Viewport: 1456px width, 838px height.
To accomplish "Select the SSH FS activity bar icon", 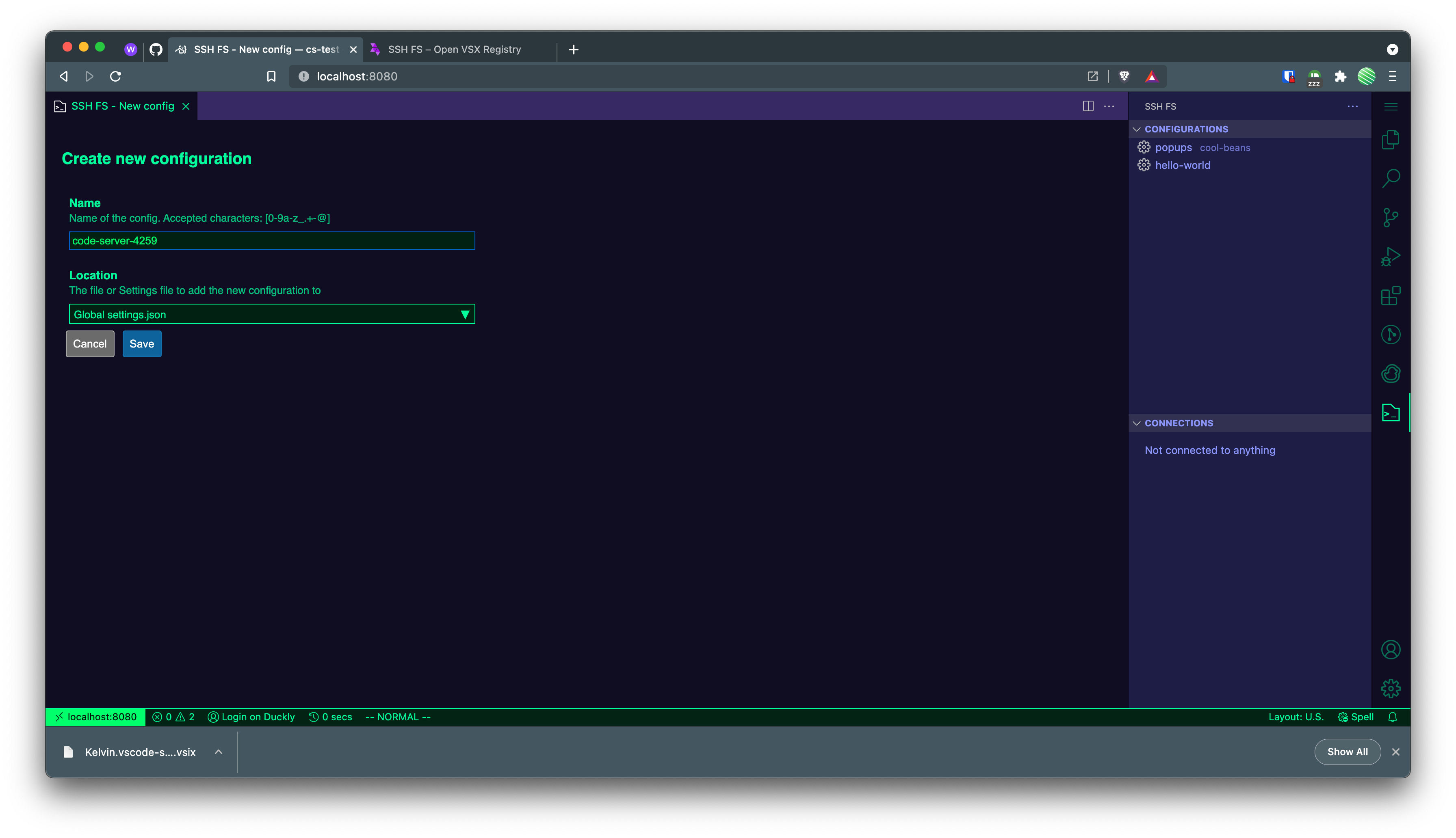I will (1391, 412).
